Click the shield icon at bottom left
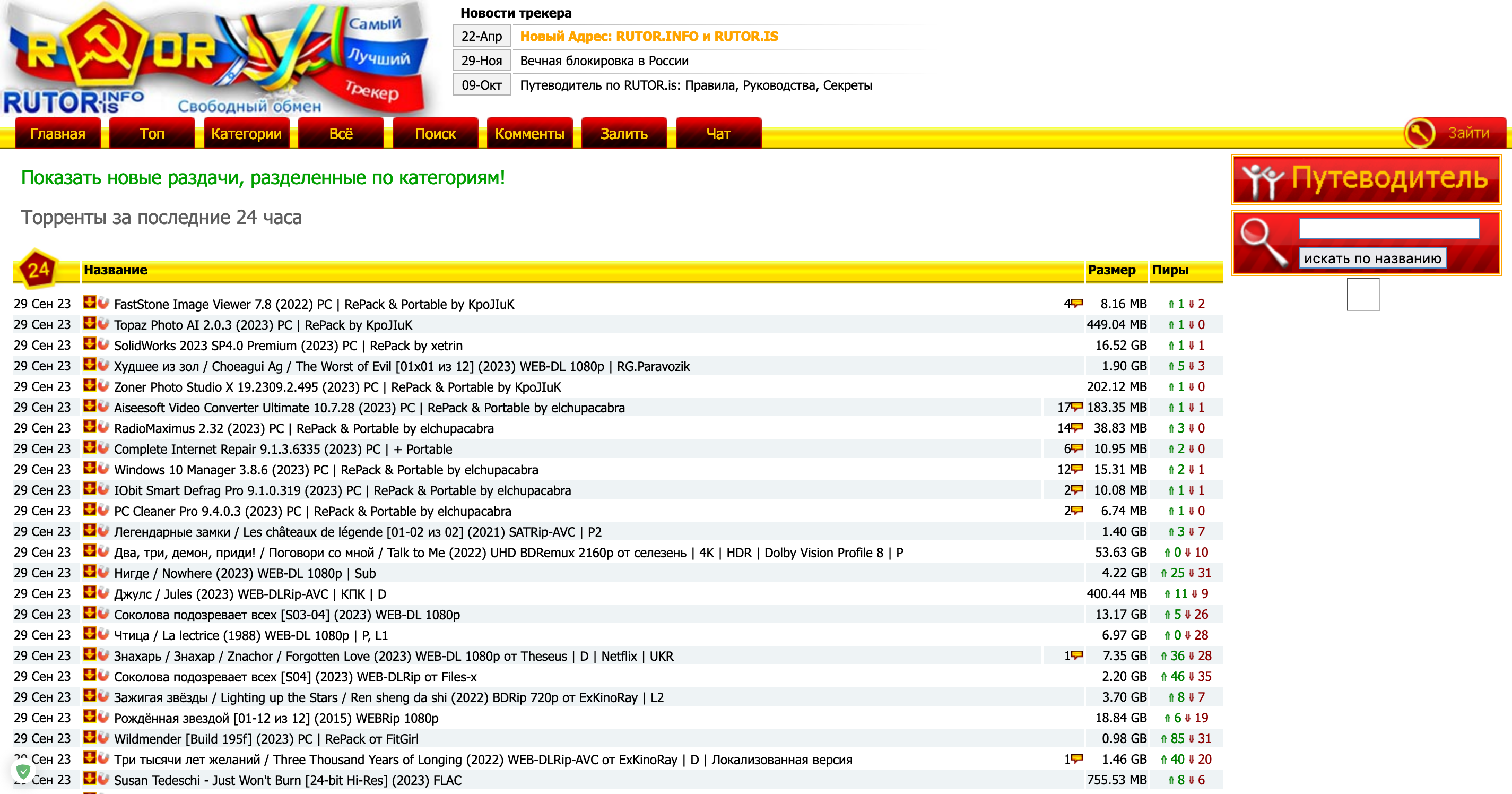This screenshot has width=1512, height=794. point(23,771)
